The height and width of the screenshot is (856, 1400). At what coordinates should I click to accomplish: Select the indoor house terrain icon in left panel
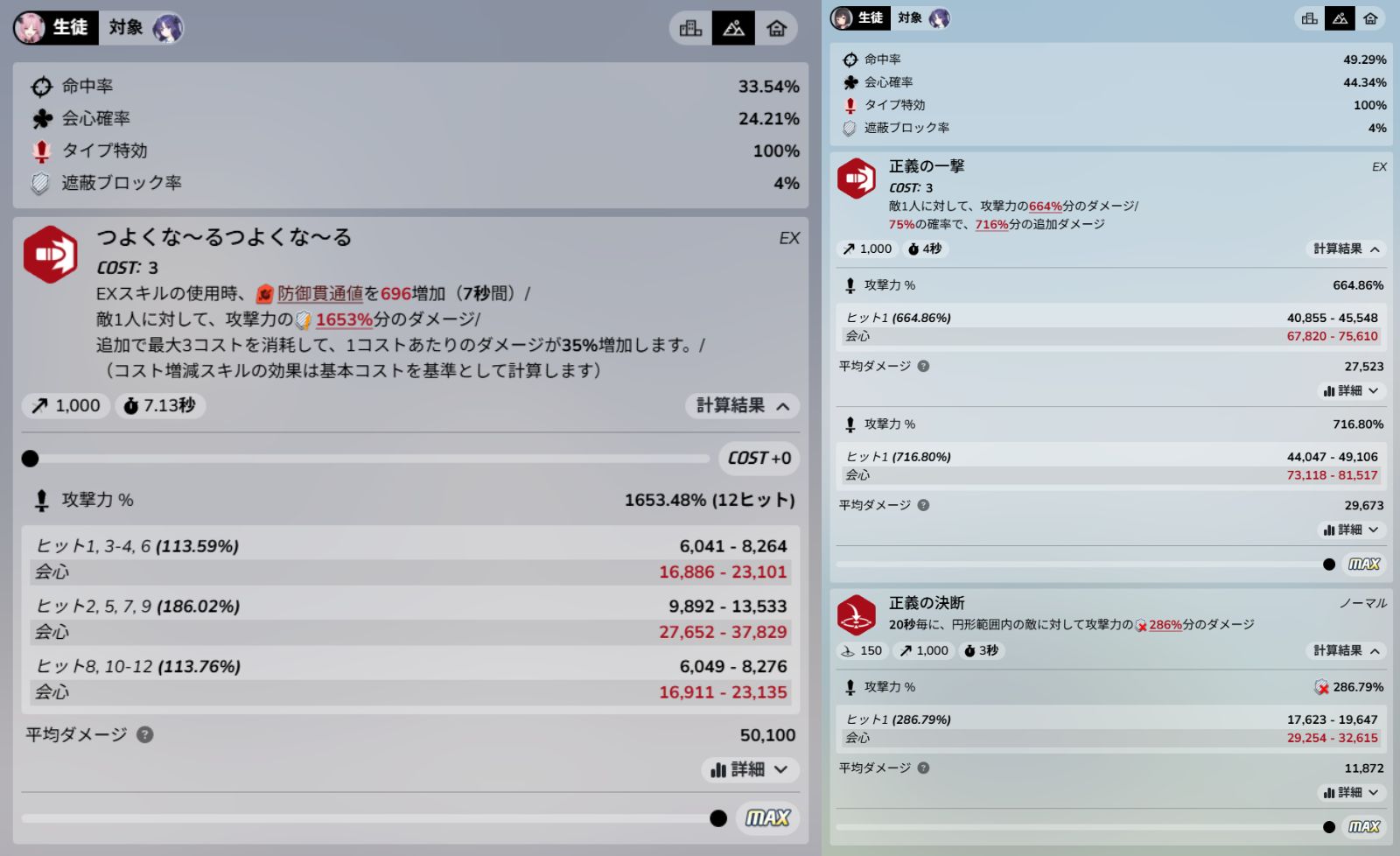pyautogui.click(x=776, y=28)
